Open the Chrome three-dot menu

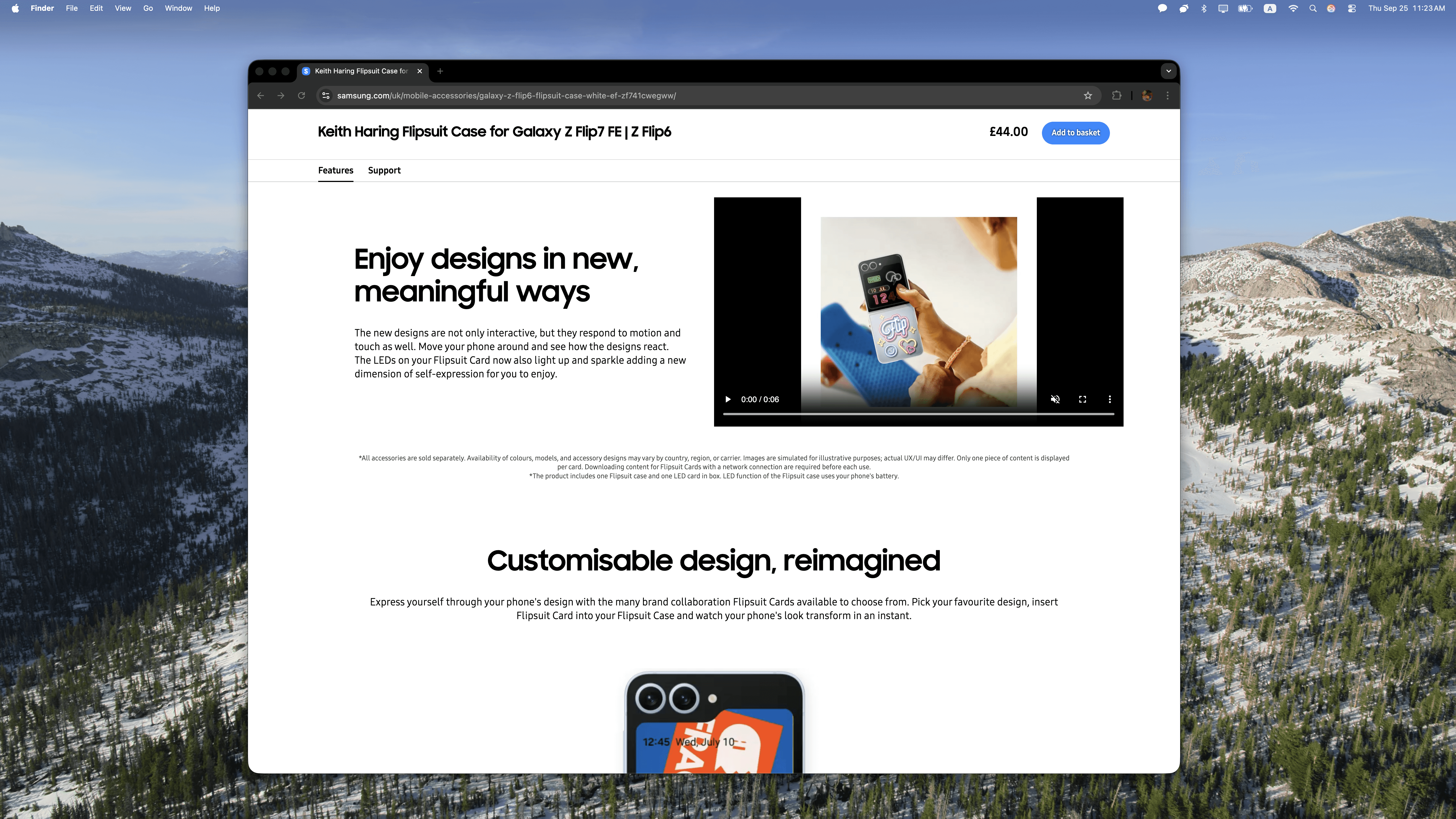point(1168,96)
